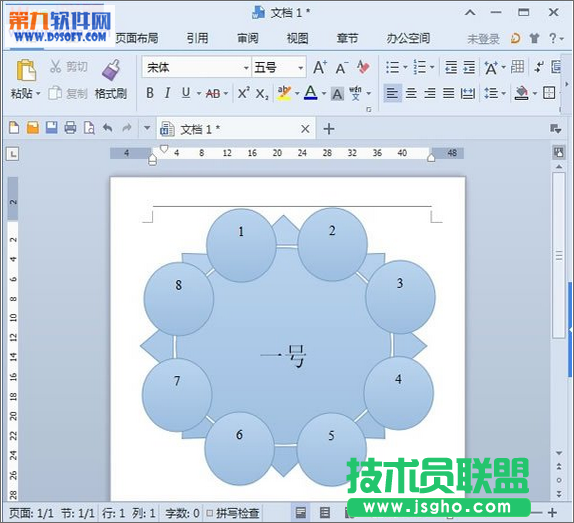Screen dimensions: 574x523
Task: Click the print preview icon
Action: tap(89, 128)
